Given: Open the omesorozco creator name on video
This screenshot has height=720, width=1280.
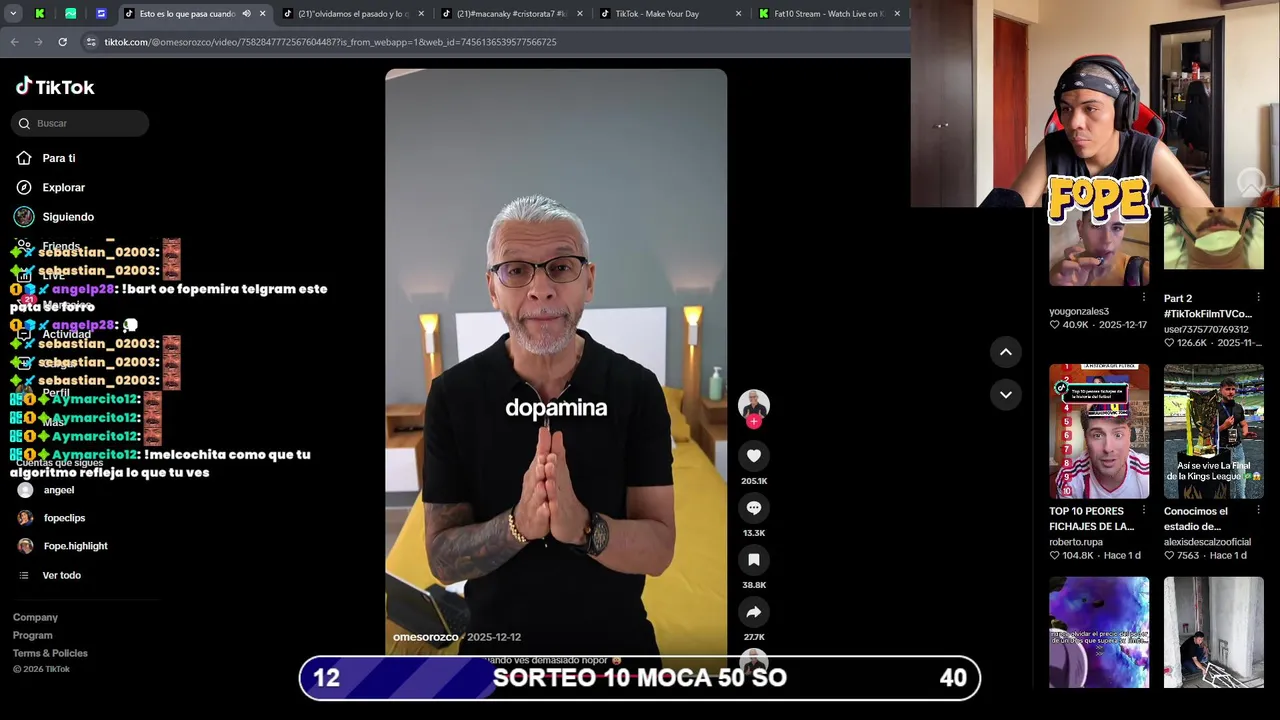Looking at the screenshot, I should pyautogui.click(x=425, y=637).
